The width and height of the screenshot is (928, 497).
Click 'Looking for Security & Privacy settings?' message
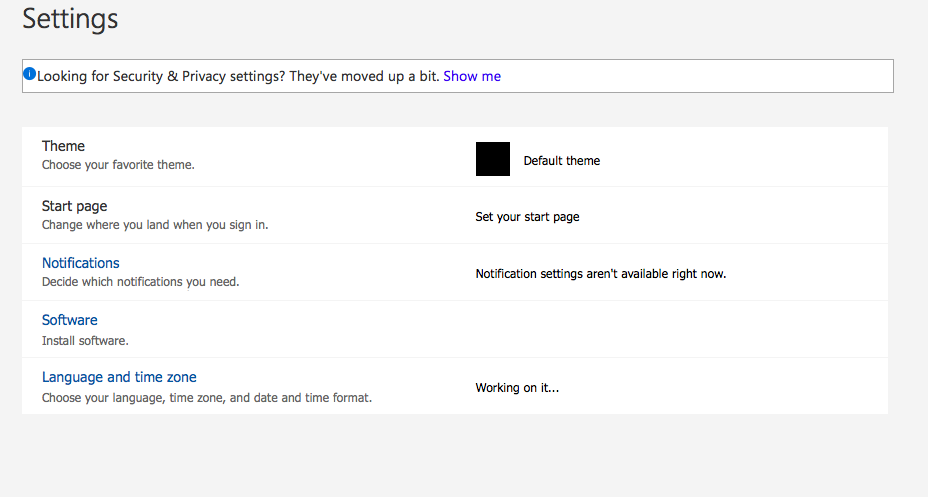tap(239, 76)
